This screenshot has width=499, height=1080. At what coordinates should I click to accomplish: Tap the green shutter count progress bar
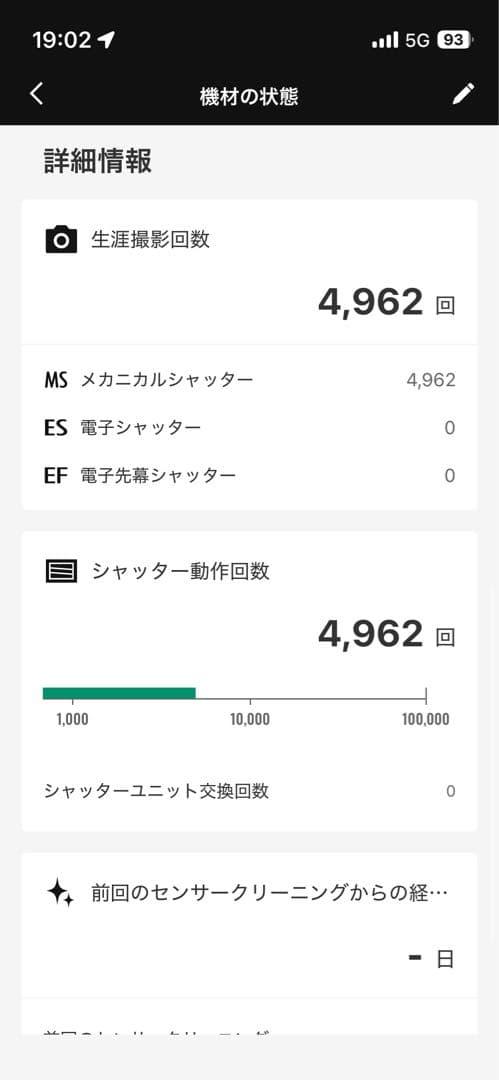119,694
